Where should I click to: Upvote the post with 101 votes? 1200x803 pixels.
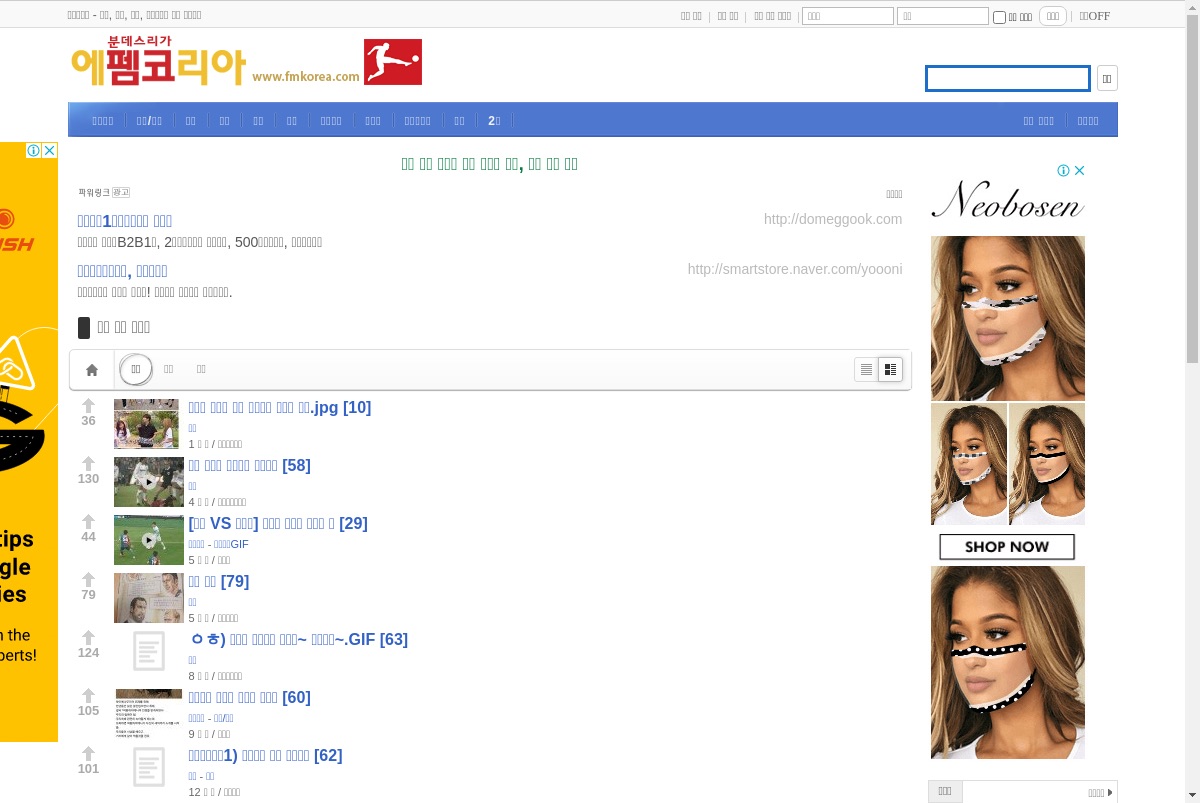[88, 753]
